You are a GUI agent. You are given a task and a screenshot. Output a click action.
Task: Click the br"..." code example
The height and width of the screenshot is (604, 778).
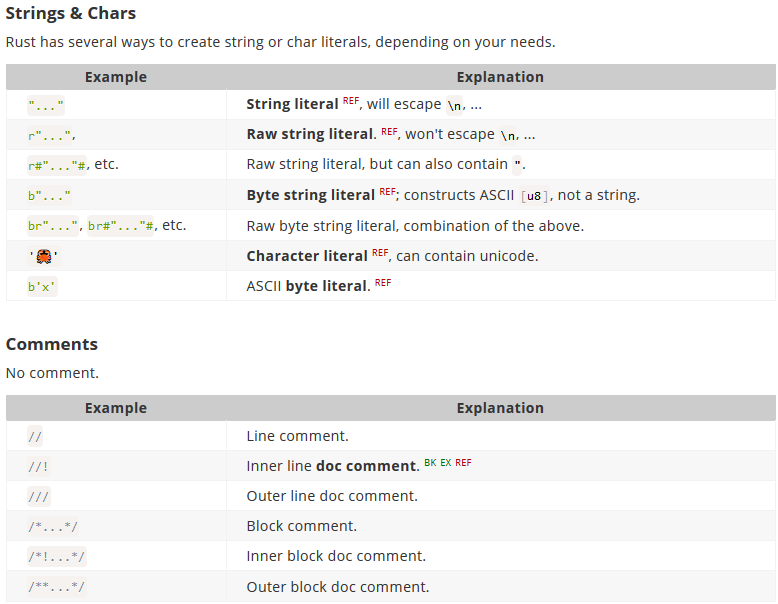(53, 226)
